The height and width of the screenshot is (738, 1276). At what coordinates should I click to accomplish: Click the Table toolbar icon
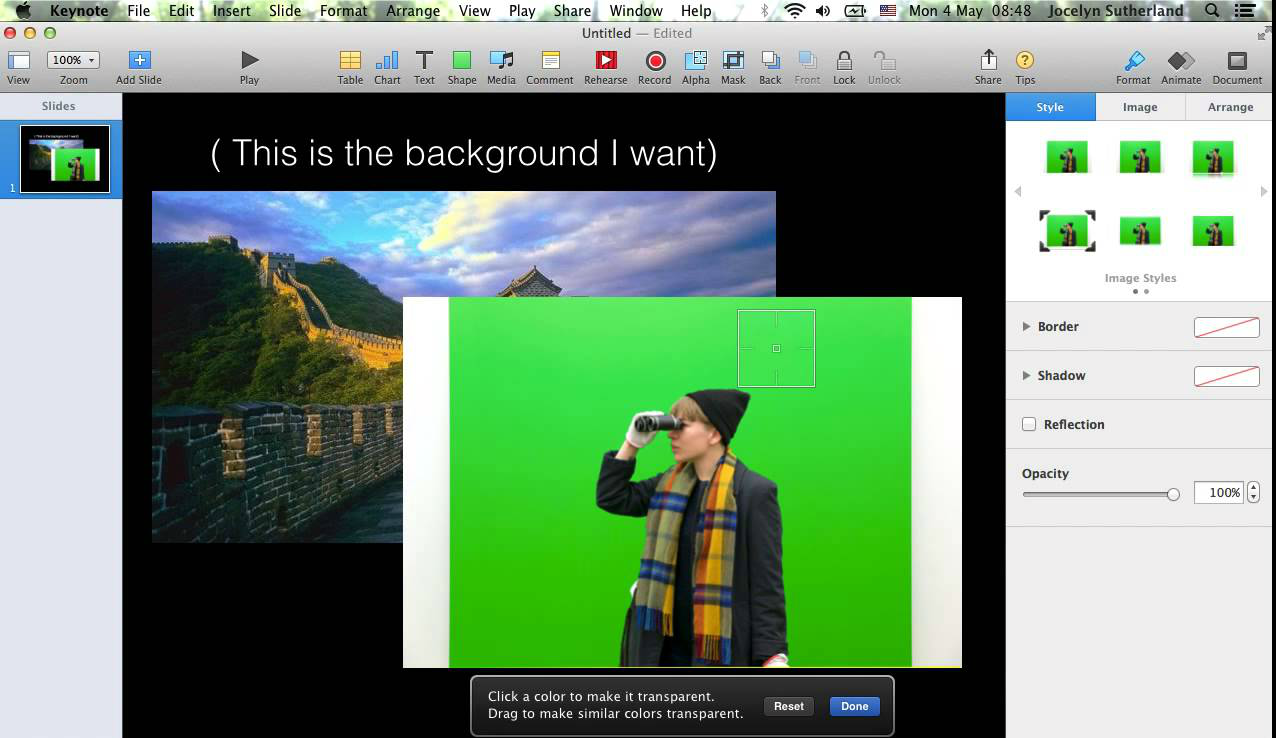tap(350, 61)
